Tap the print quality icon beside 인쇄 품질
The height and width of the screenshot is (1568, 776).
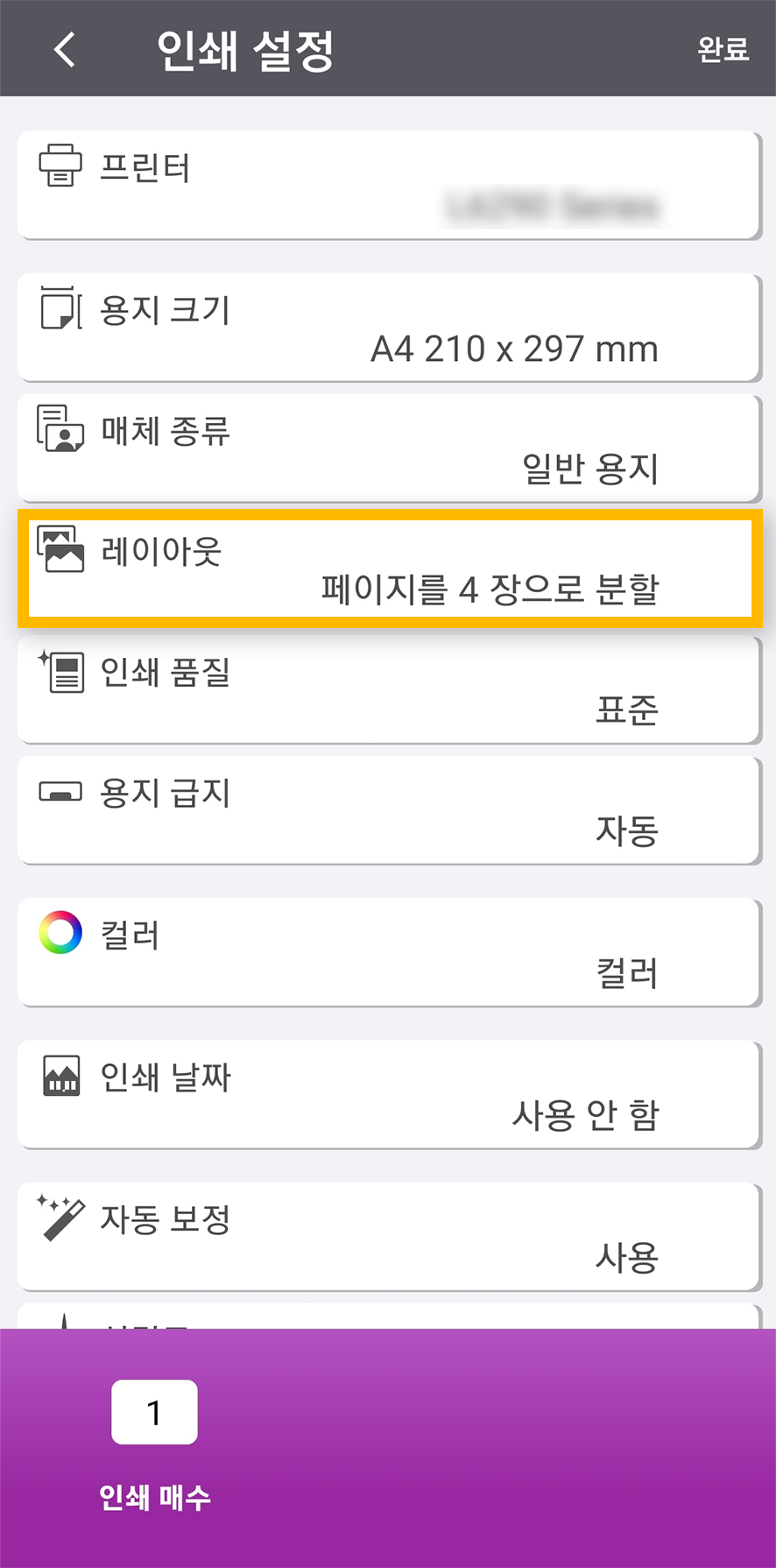coord(60,671)
